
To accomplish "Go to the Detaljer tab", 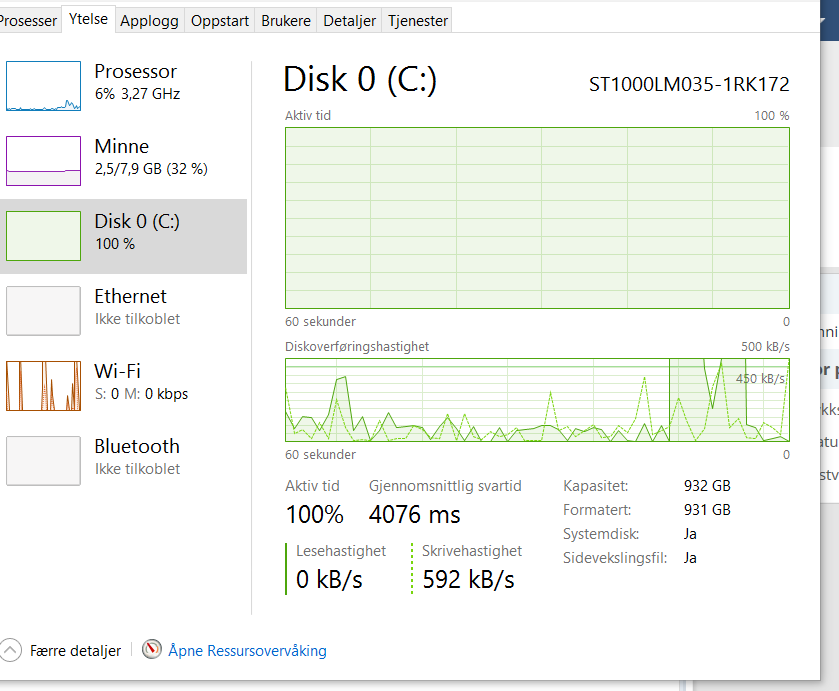I will point(349,20).
